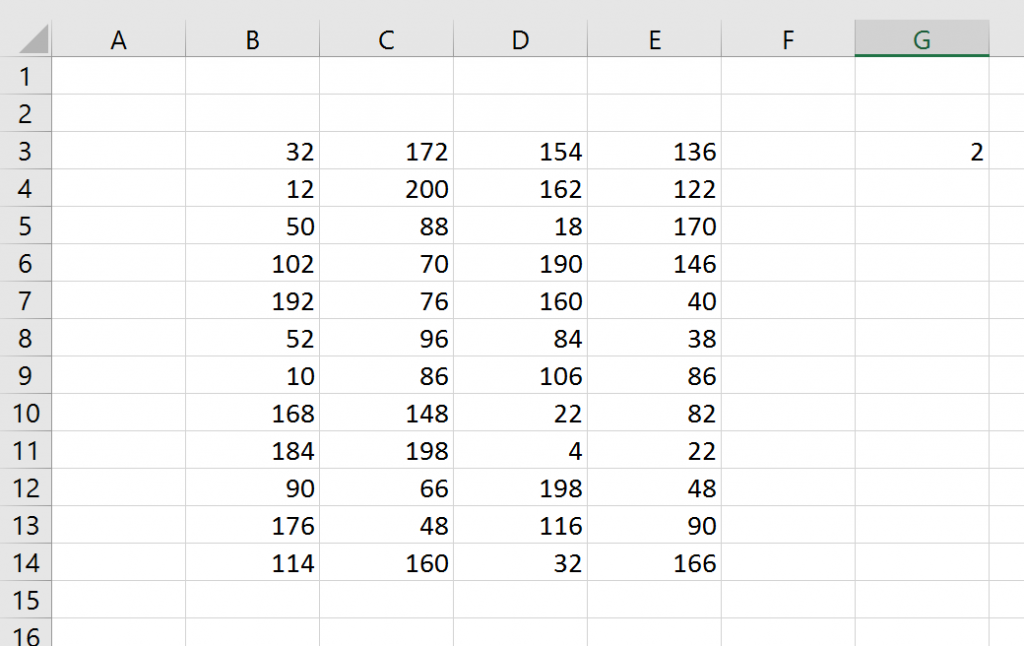Viewport: 1024px width, 646px height.
Task: Click row header 7
Action: point(26,301)
